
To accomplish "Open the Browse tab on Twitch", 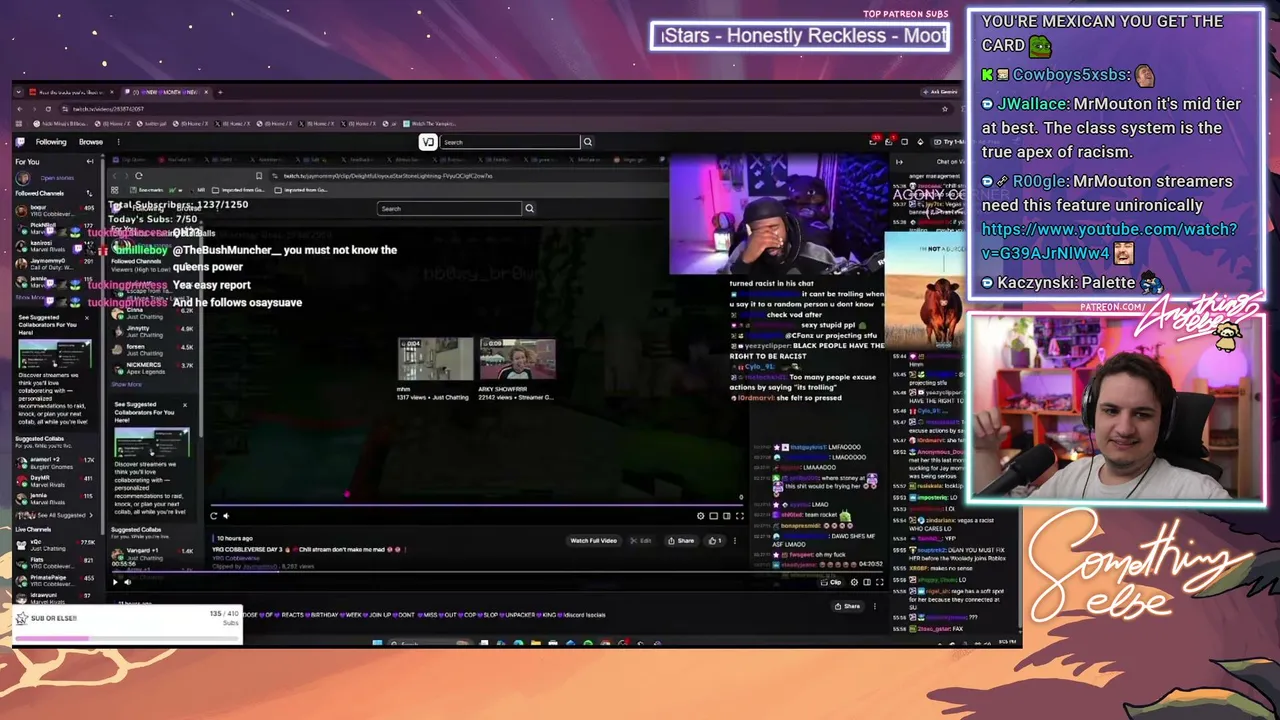I will point(91,142).
